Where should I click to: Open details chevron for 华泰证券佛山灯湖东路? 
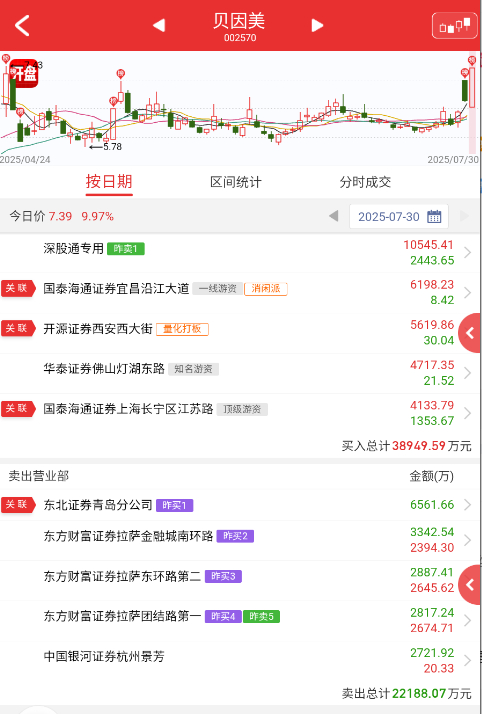tap(467, 373)
